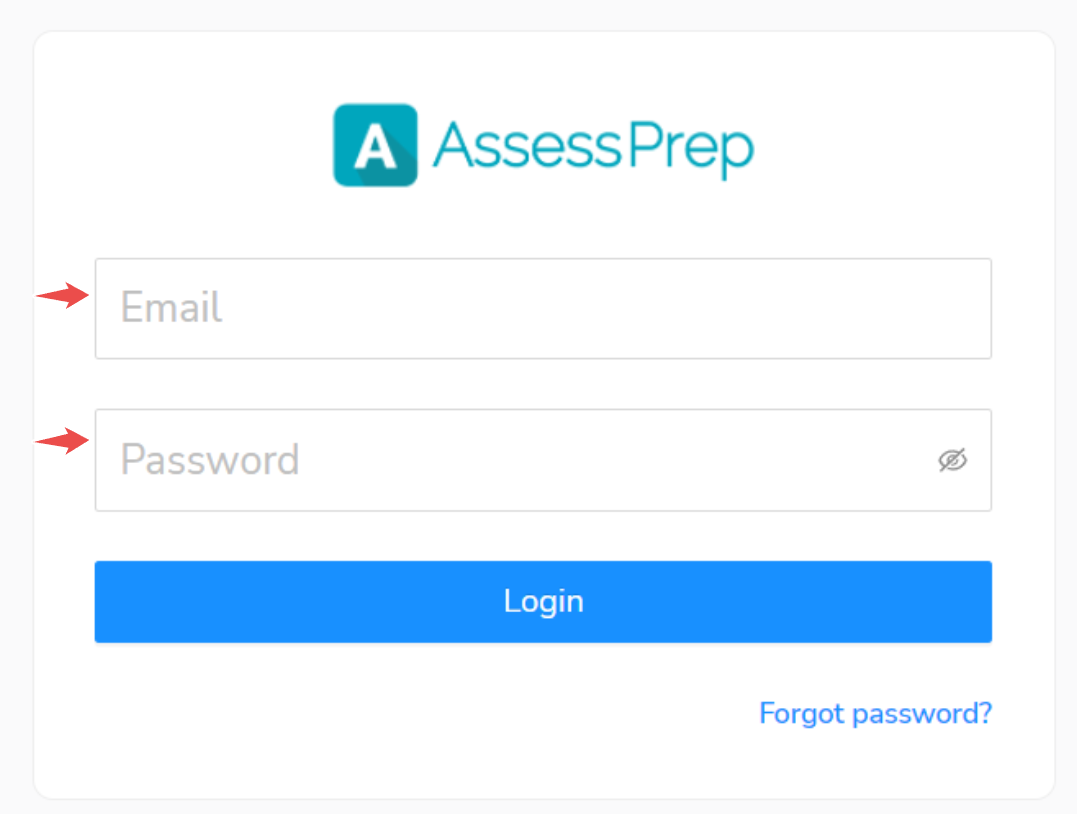Screen dimensions: 1077x814
Task: Click the red arrow pointing at Password
Action: tap(62, 440)
